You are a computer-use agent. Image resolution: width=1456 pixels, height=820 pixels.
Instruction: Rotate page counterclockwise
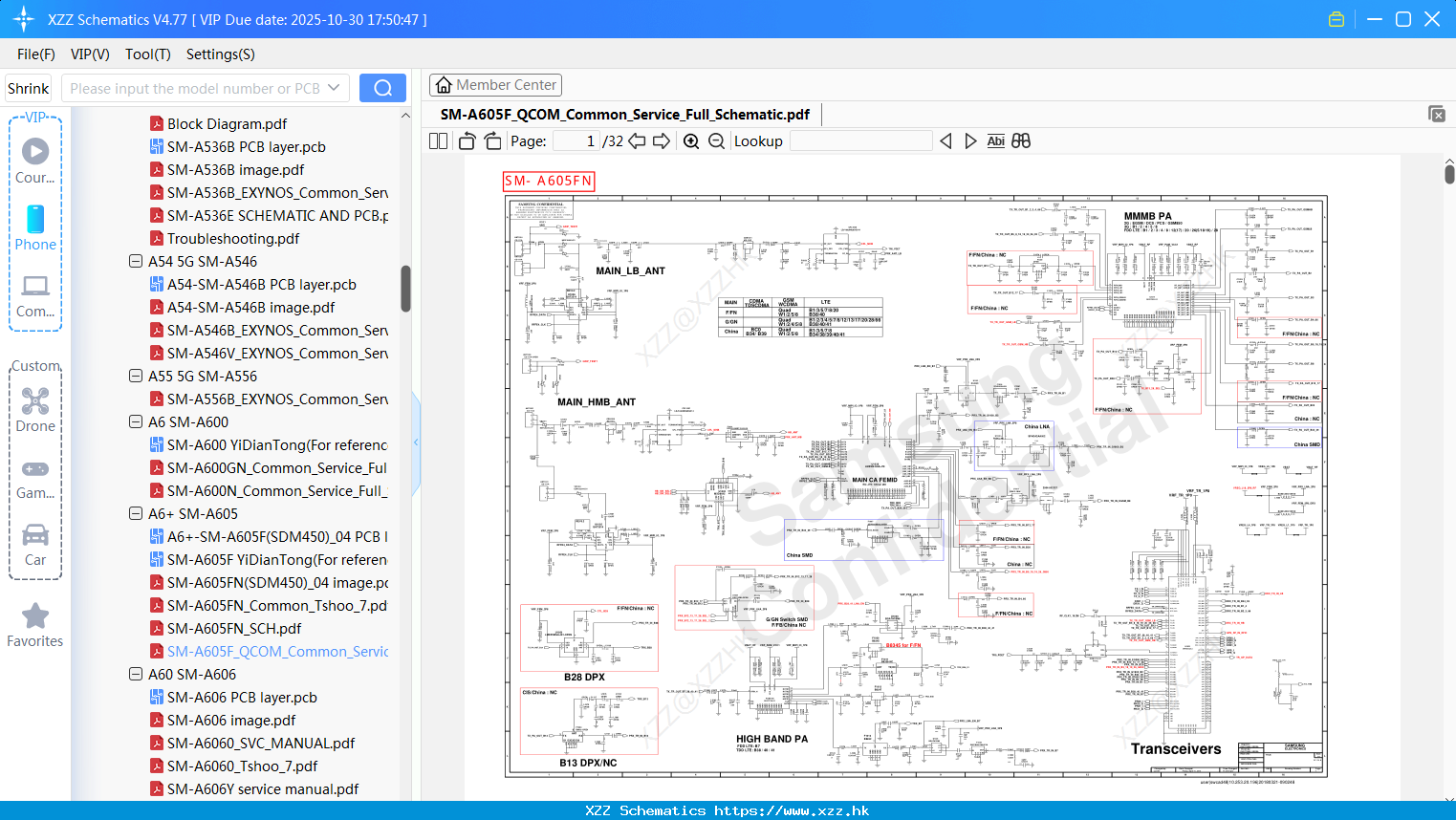click(x=467, y=140)
